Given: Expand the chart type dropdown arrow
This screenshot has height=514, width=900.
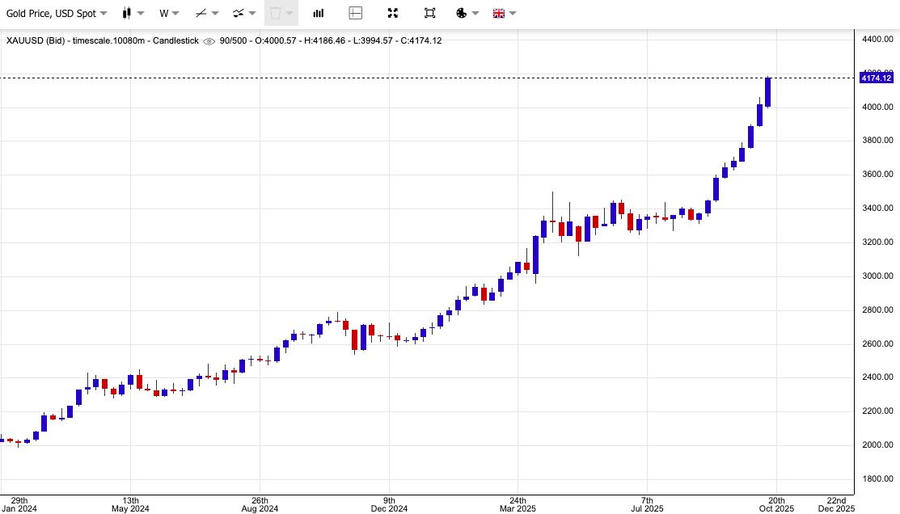Looking at the screenshot, I should coord(141,13).
